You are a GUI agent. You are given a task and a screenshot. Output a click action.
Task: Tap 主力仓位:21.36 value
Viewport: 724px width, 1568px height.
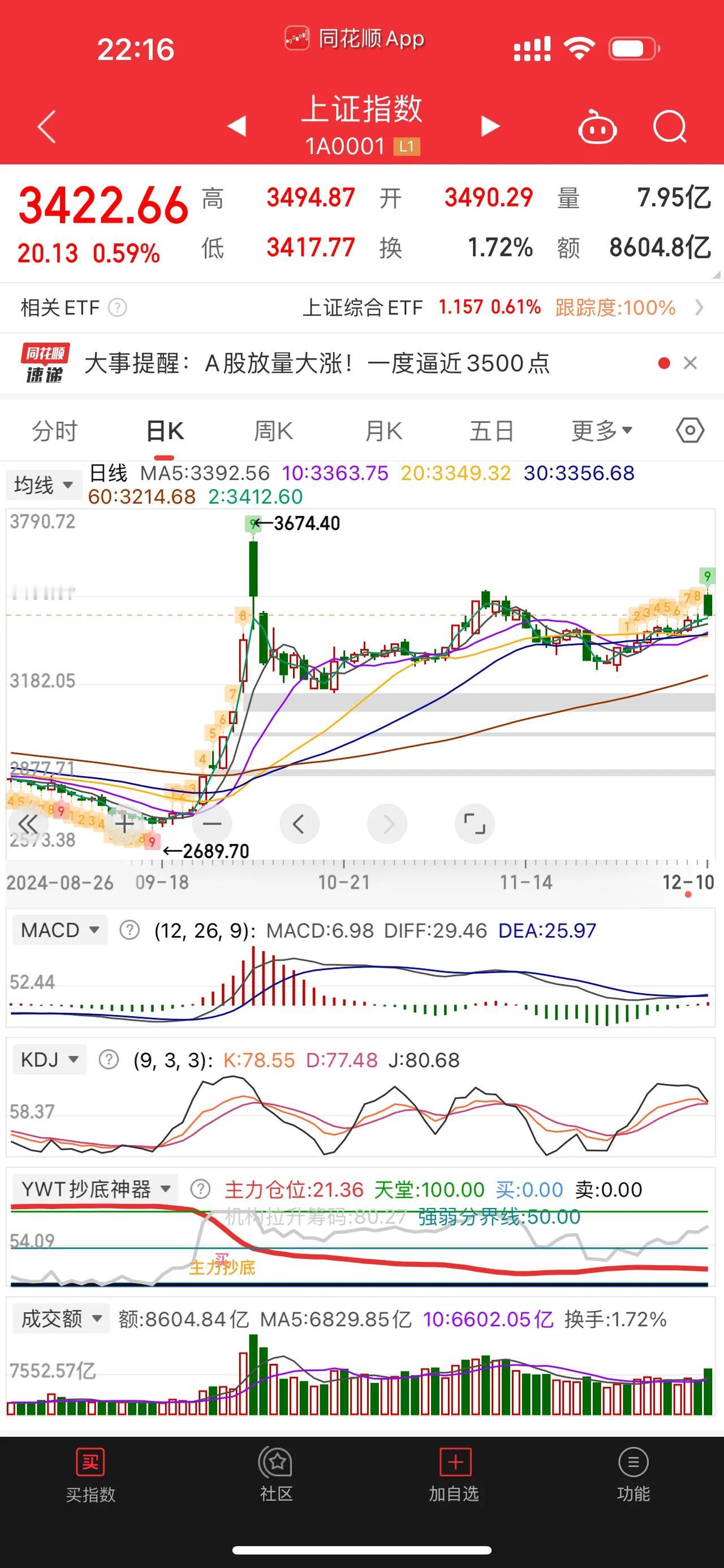coord(294,1189)
